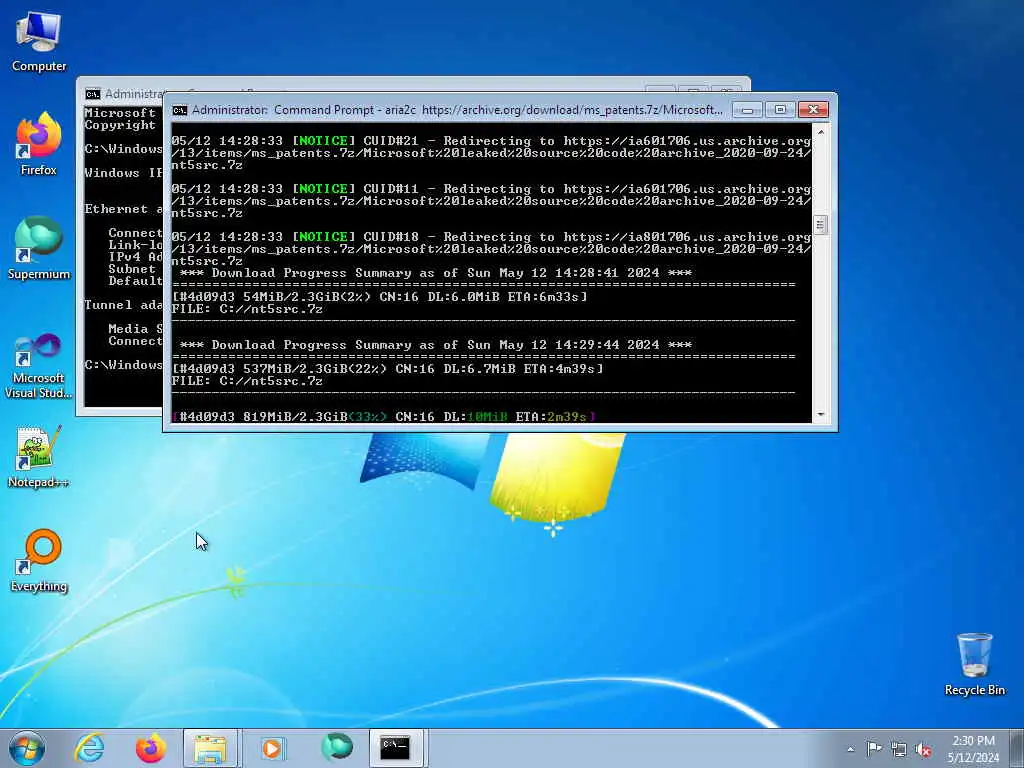Click the '537MiB/2.3GiB(22%)' progress line

coord(387,369)
